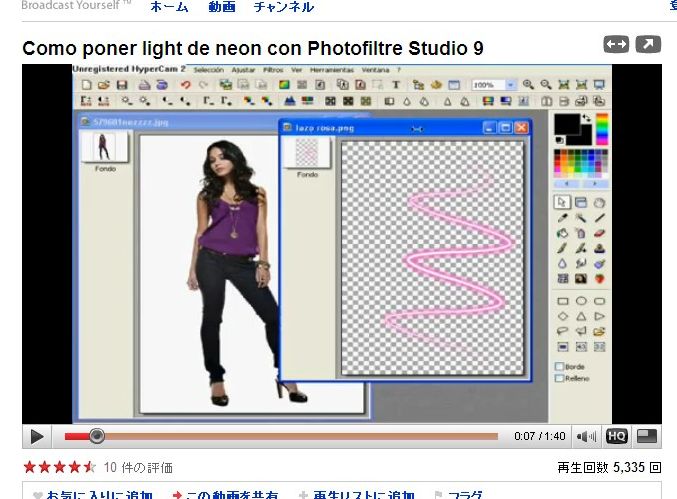Screen dimensions: 677x499
Task: Click 再生リストに追加 link
Action: [x=364, y=495]
